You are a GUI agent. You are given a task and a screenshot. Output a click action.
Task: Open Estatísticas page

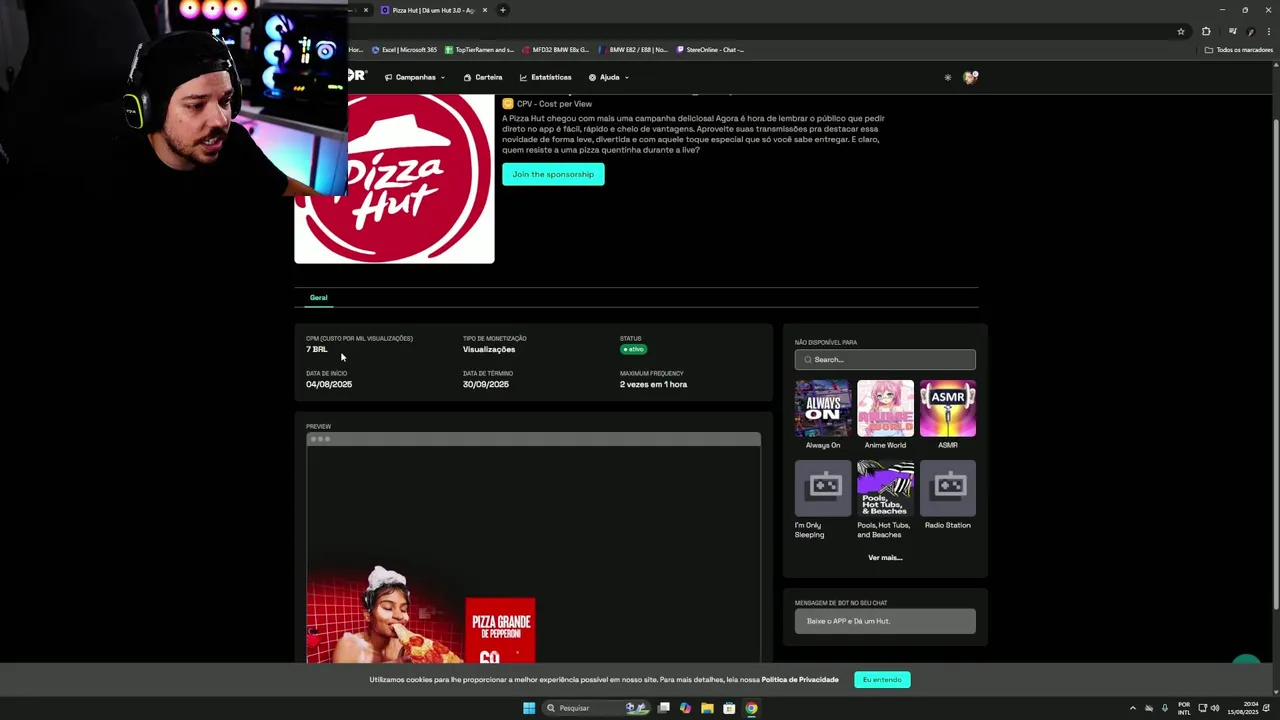pyautogui.click(x=545, y=77)
